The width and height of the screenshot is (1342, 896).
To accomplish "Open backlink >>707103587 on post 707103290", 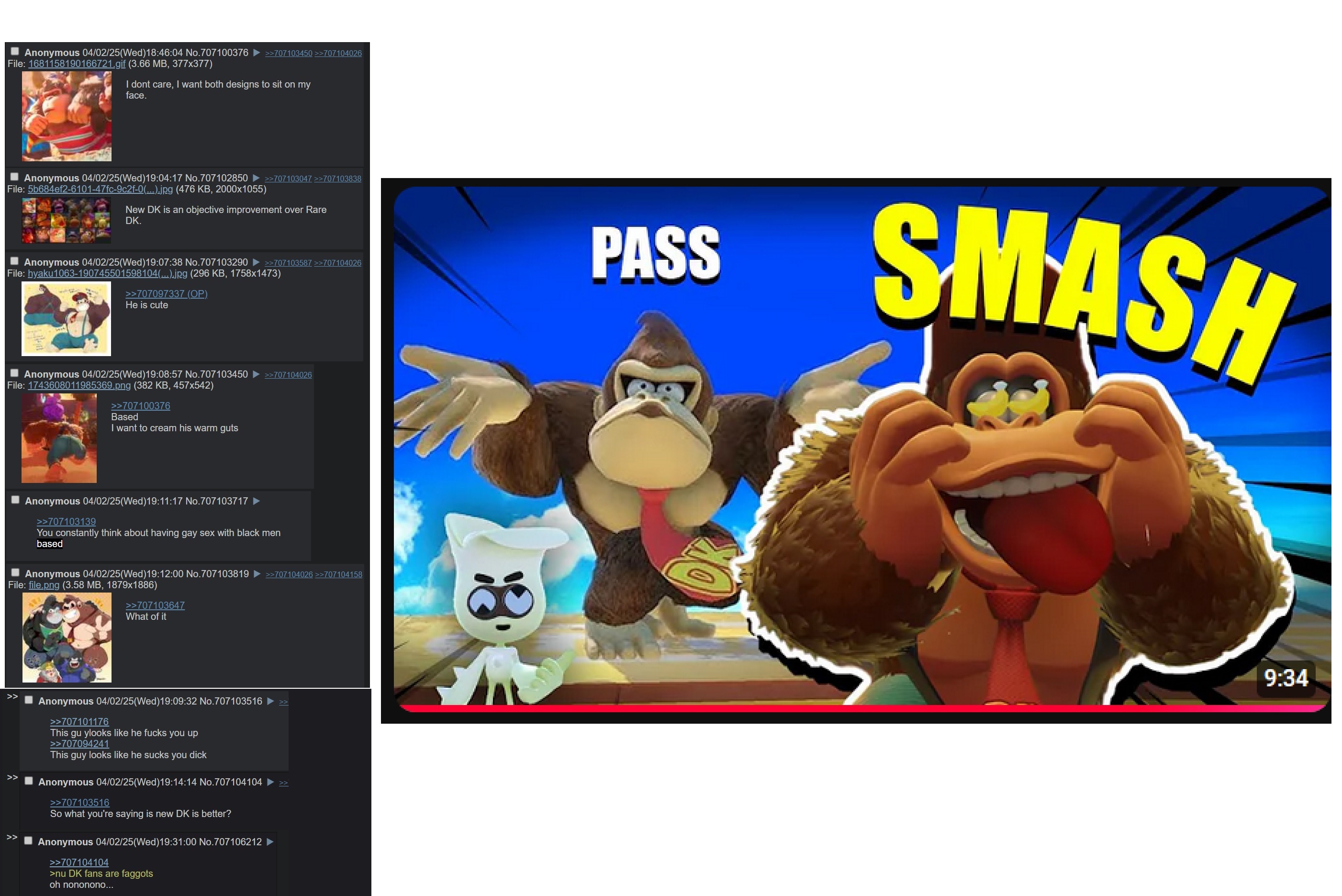I will 288,263.
